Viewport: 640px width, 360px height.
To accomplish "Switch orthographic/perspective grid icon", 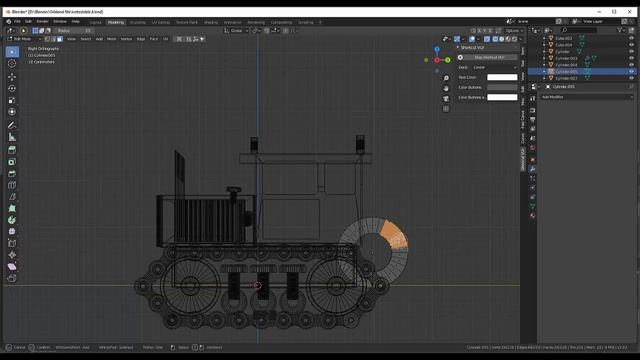I will tap(446, 109).
